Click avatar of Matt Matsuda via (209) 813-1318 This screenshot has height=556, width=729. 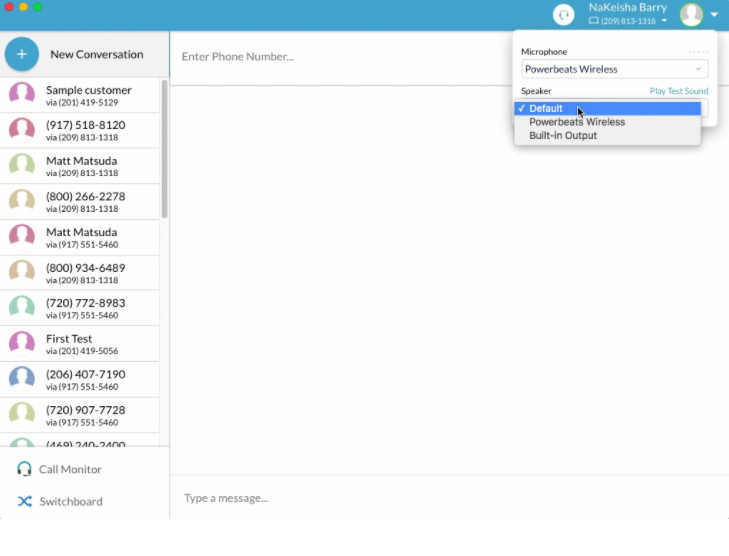click(x=22, y=166)
